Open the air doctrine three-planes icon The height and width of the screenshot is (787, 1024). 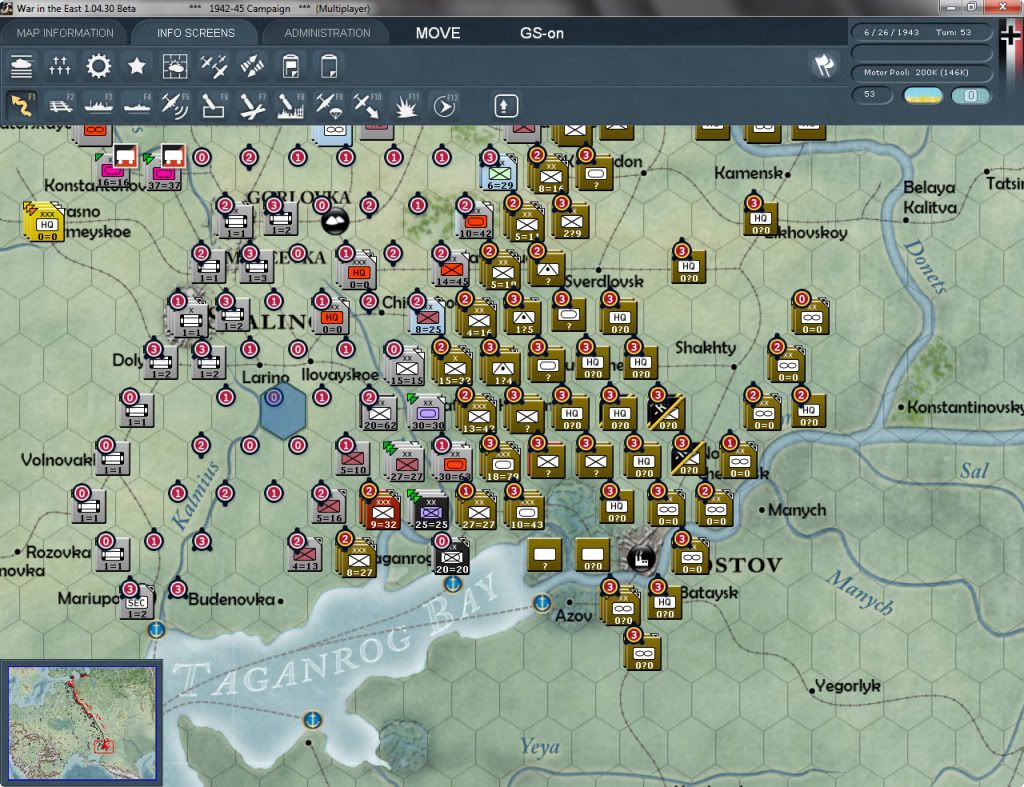point(214,66)
